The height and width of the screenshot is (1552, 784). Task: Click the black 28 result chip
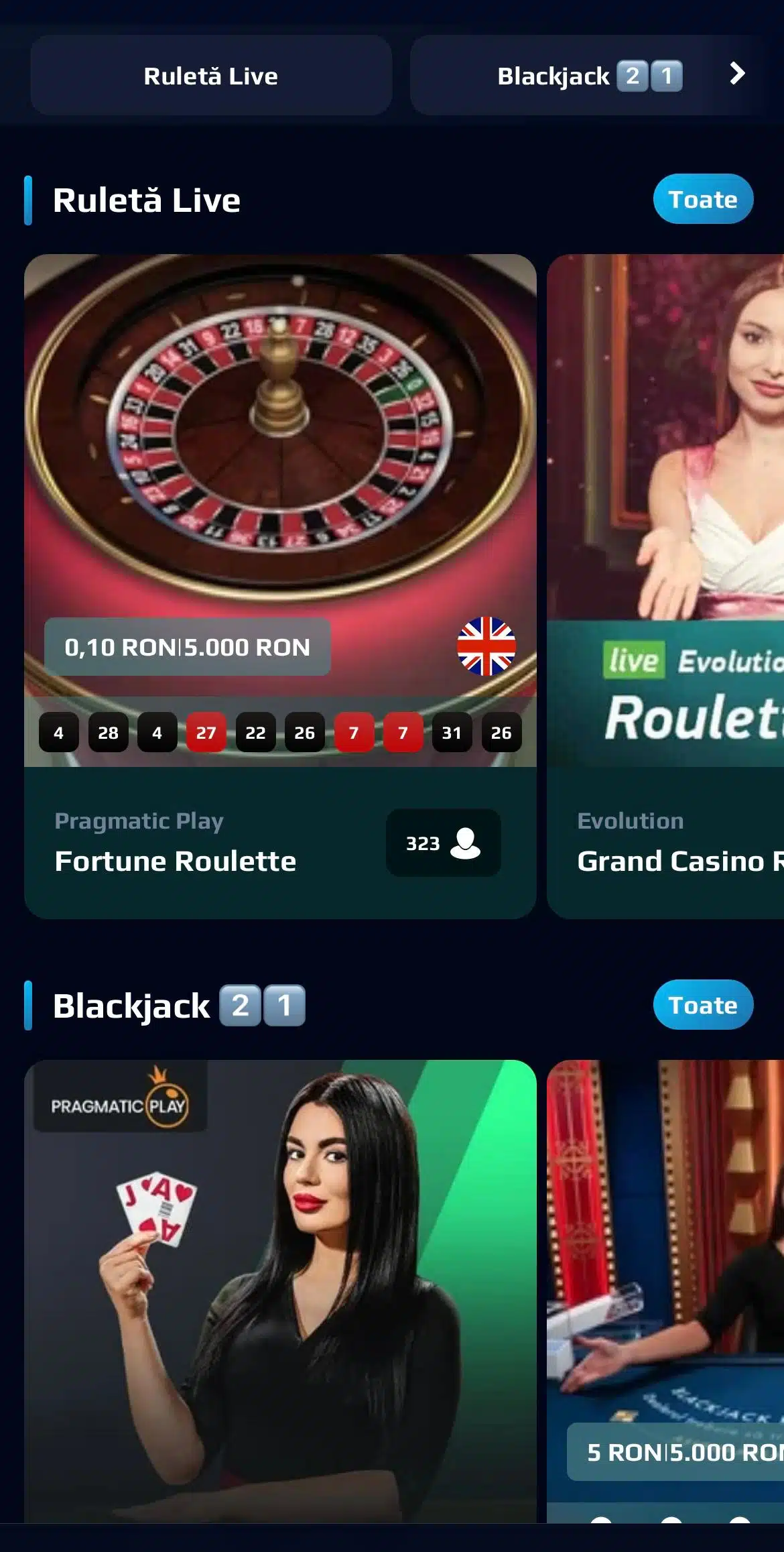(108, 732)
